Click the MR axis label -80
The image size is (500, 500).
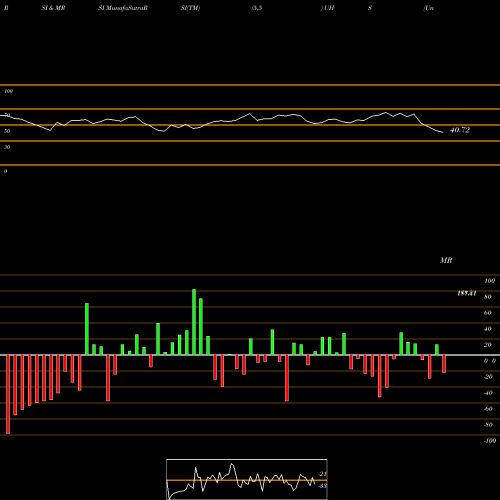488,425
